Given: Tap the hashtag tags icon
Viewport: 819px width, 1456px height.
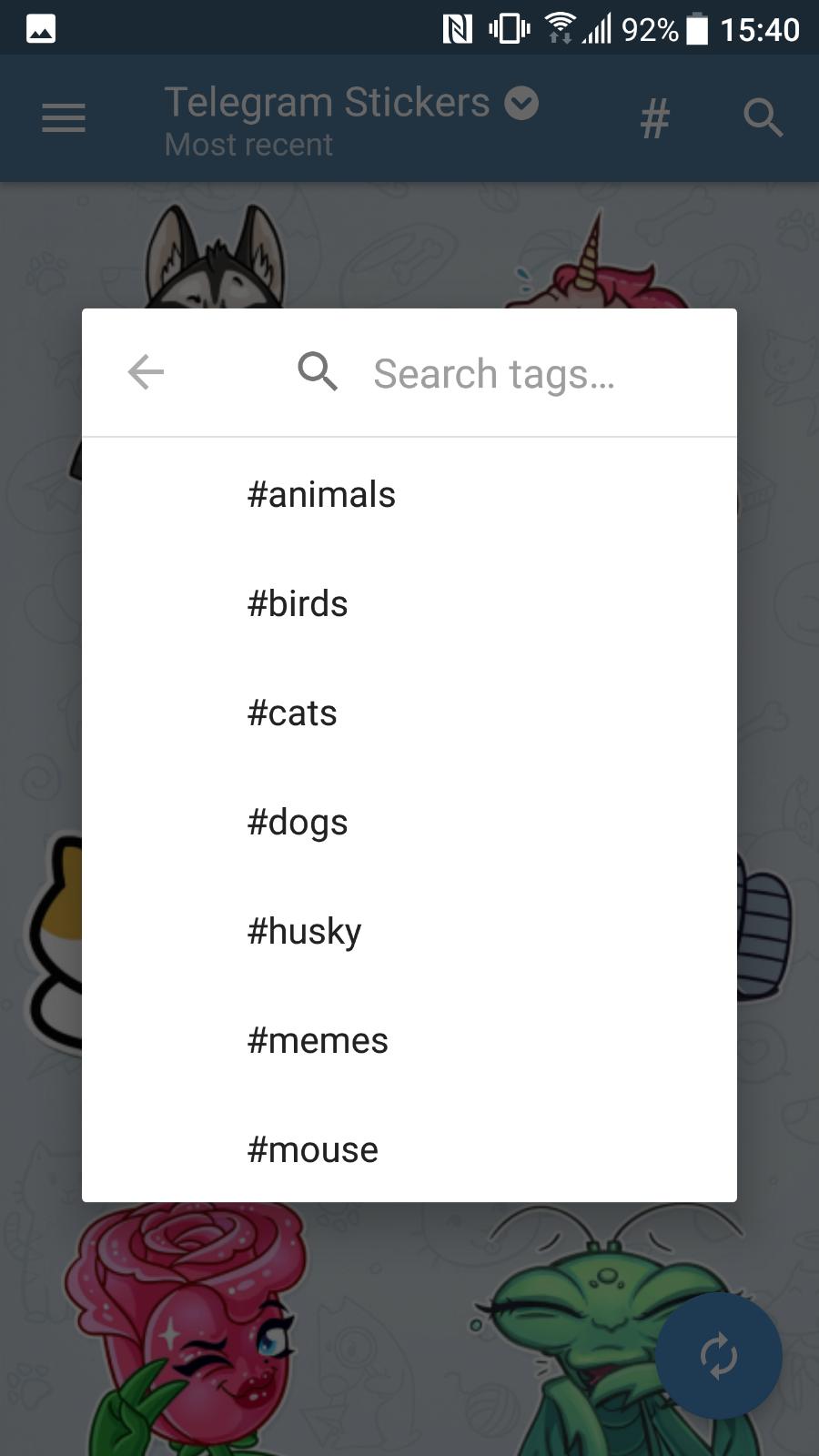Looking at the screenshot, I should [x=654, y=119].
